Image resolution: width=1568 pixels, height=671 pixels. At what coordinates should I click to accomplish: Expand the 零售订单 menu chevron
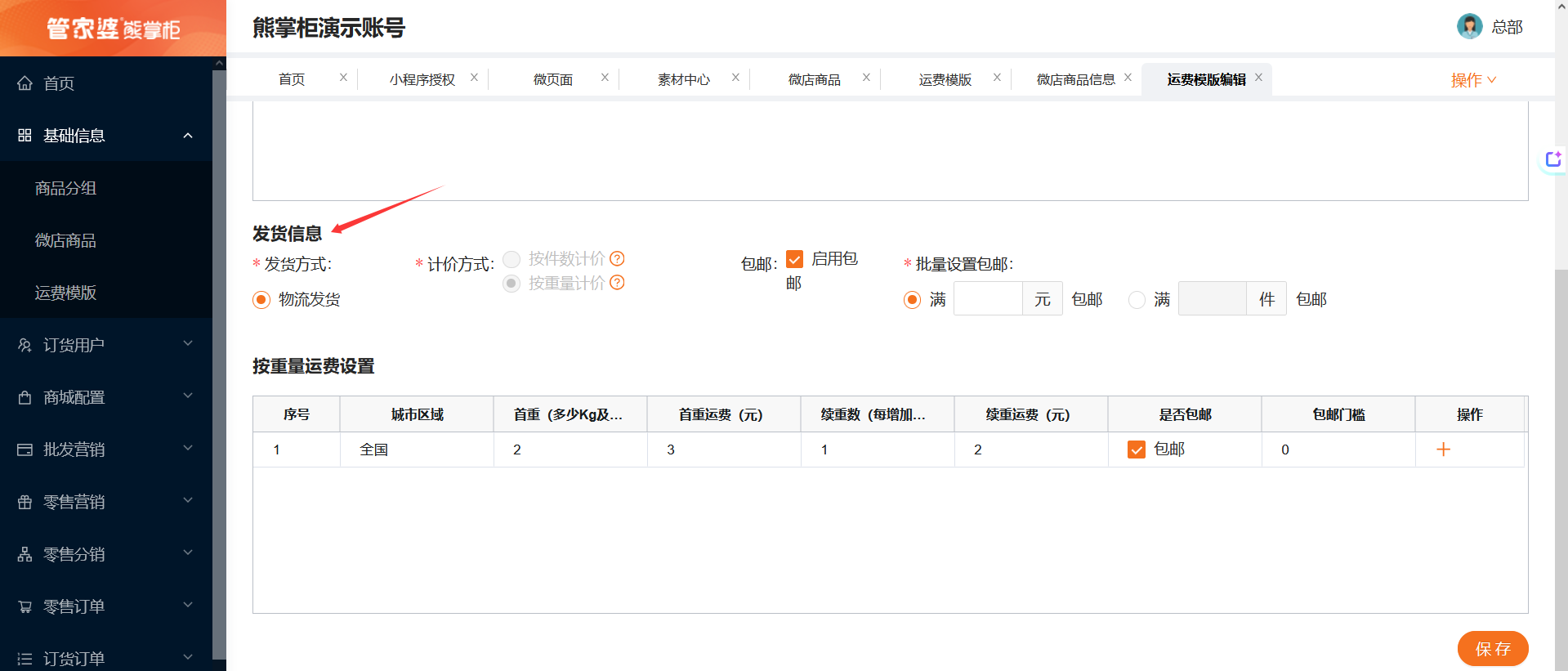188,606
